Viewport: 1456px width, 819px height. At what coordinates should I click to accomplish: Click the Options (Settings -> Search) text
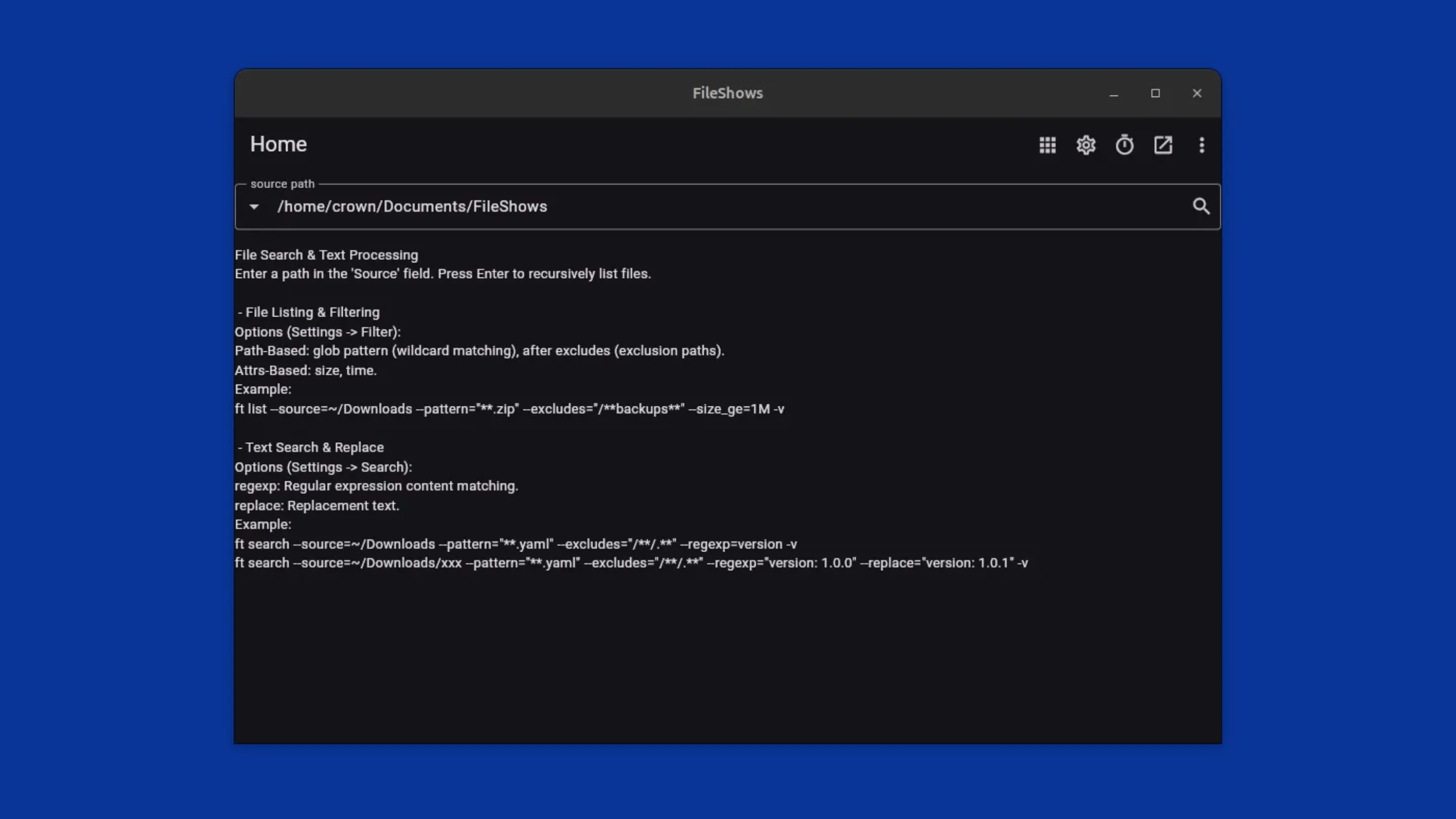[x=324, y=467]
